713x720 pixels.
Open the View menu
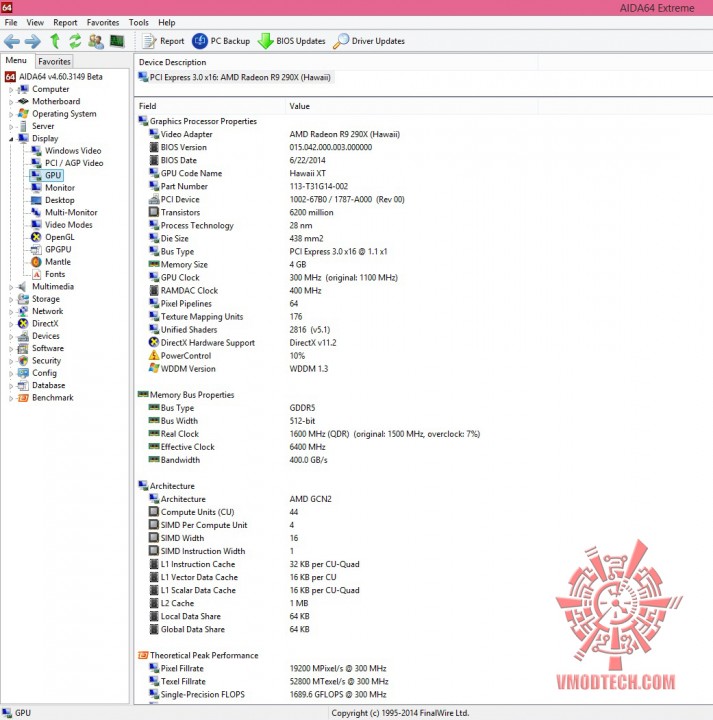35,22
